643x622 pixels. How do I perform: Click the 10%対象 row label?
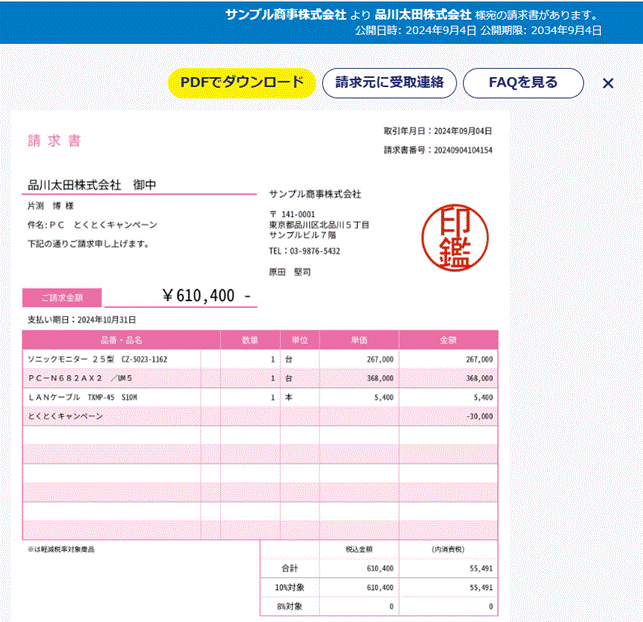[x=290, y=588]
